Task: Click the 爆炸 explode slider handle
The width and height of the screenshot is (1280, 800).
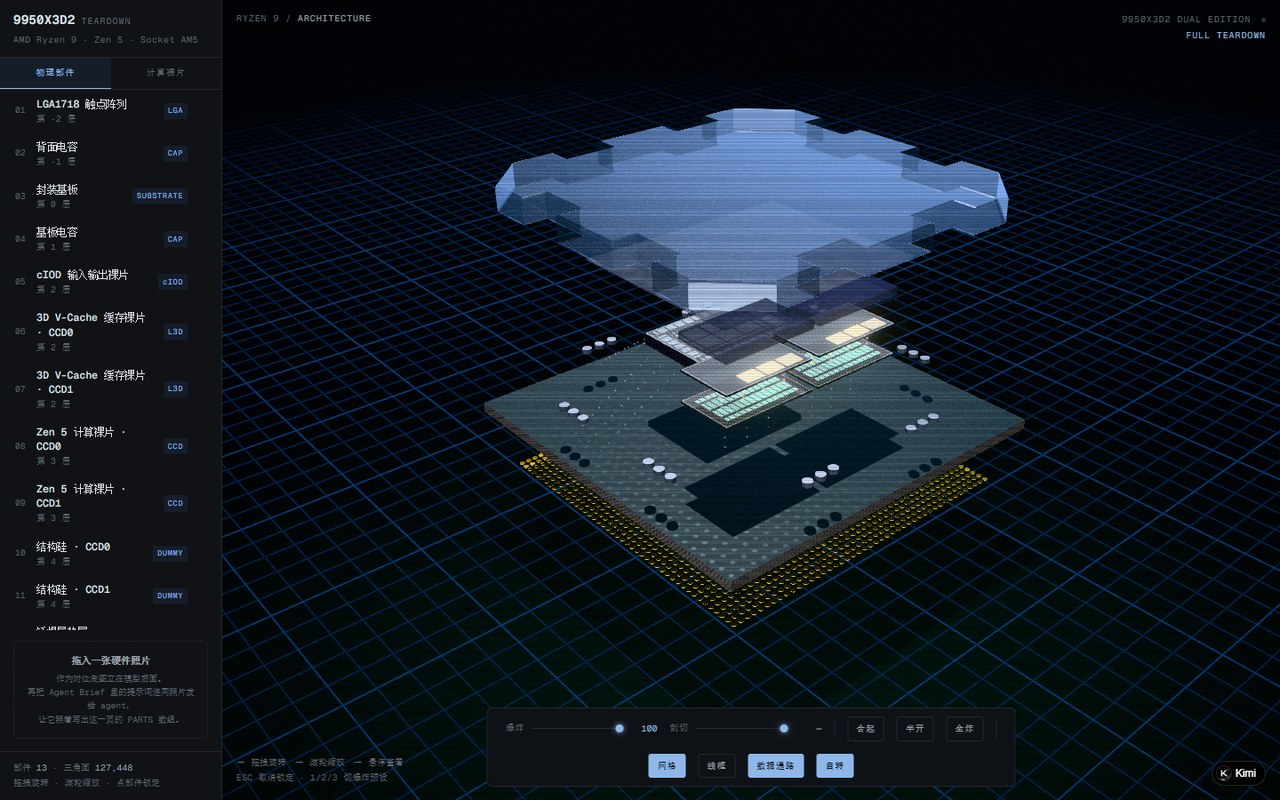Action: pyautogui.click(x=620, y=728)
